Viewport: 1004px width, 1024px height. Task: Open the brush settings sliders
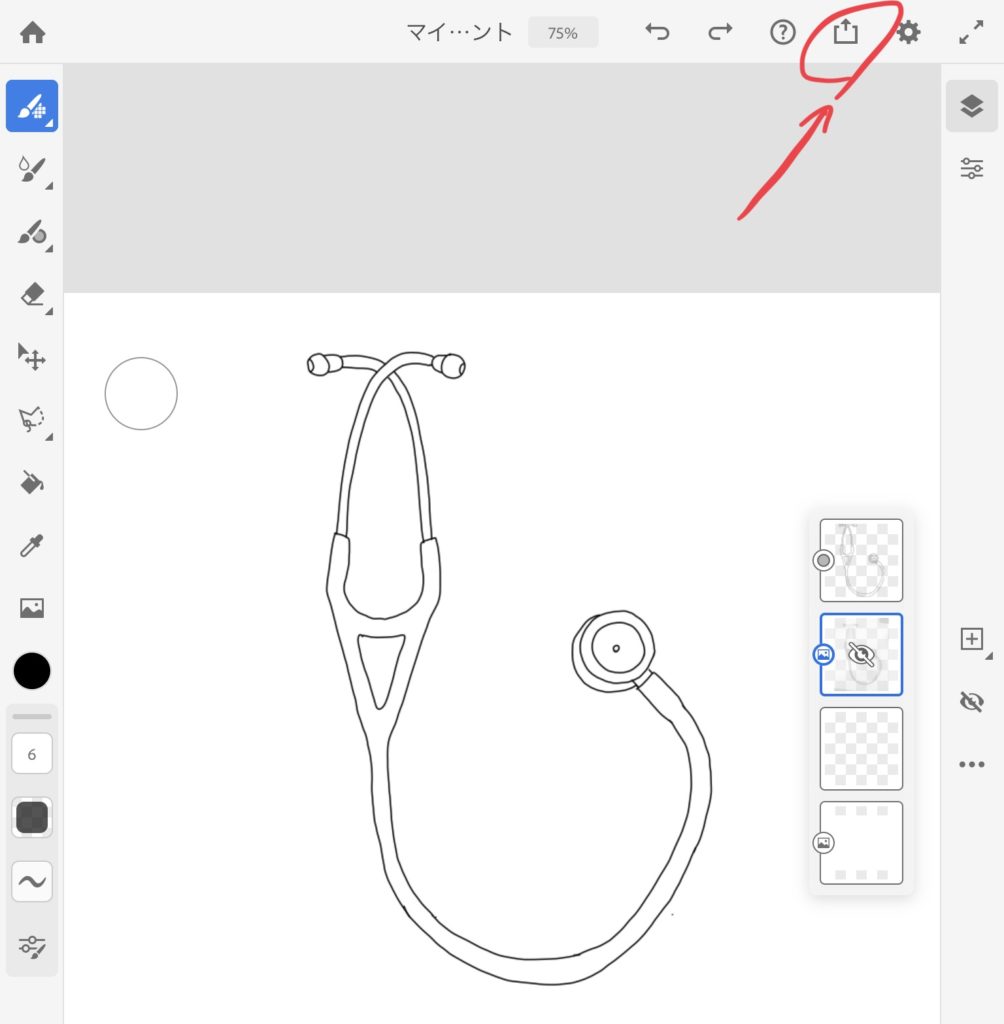coord(32,946)
